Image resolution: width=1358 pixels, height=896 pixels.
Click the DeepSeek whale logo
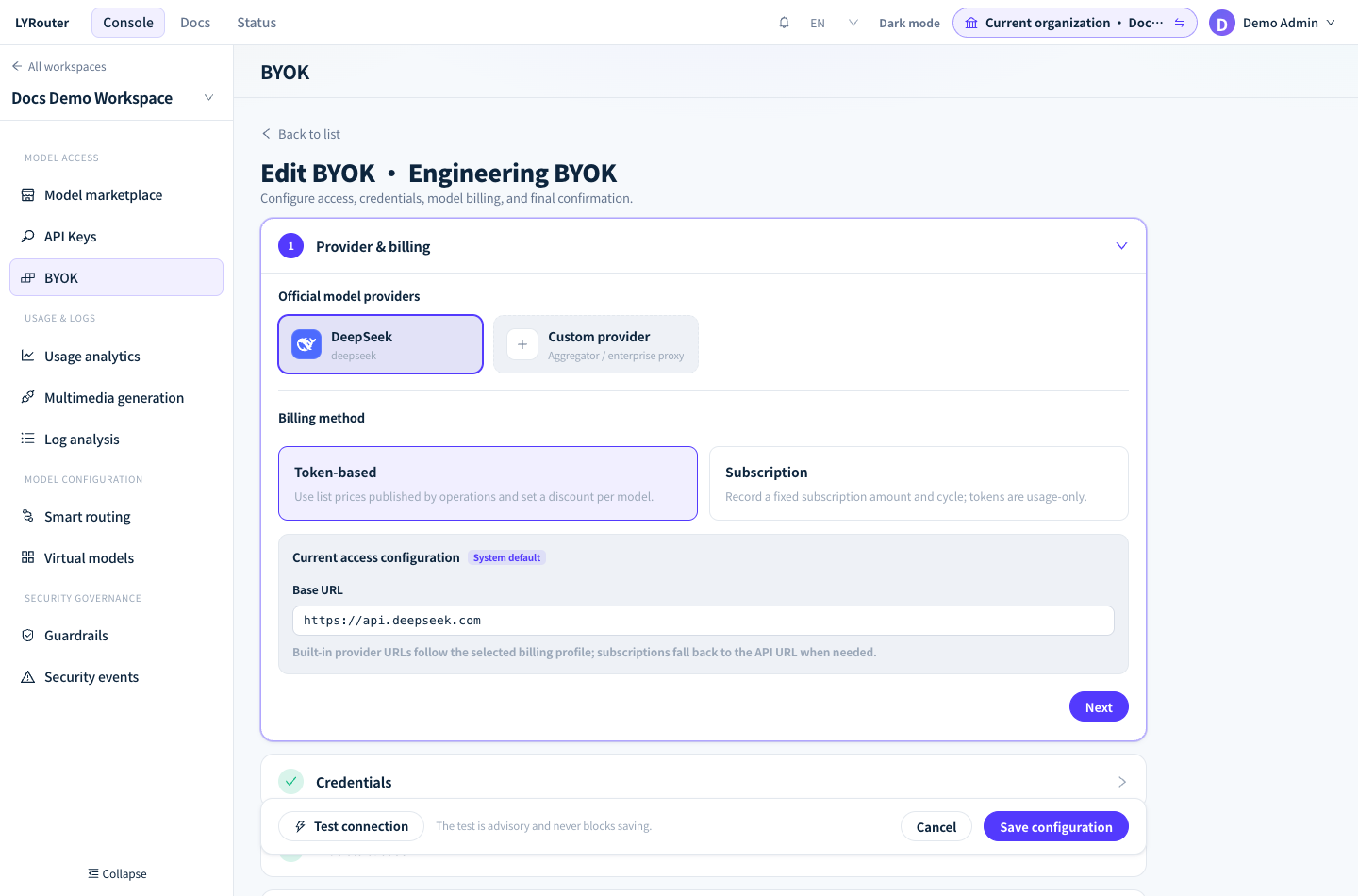pos(306,344)
